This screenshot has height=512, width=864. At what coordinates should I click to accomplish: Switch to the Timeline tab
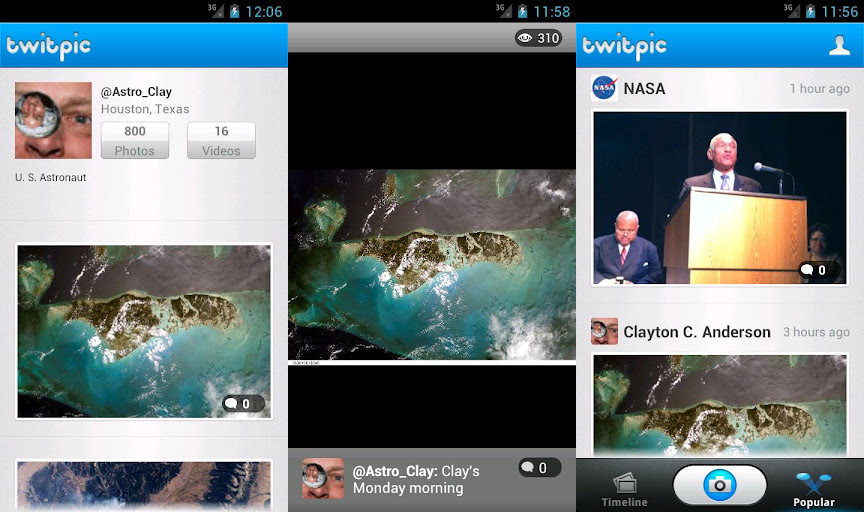624,489
